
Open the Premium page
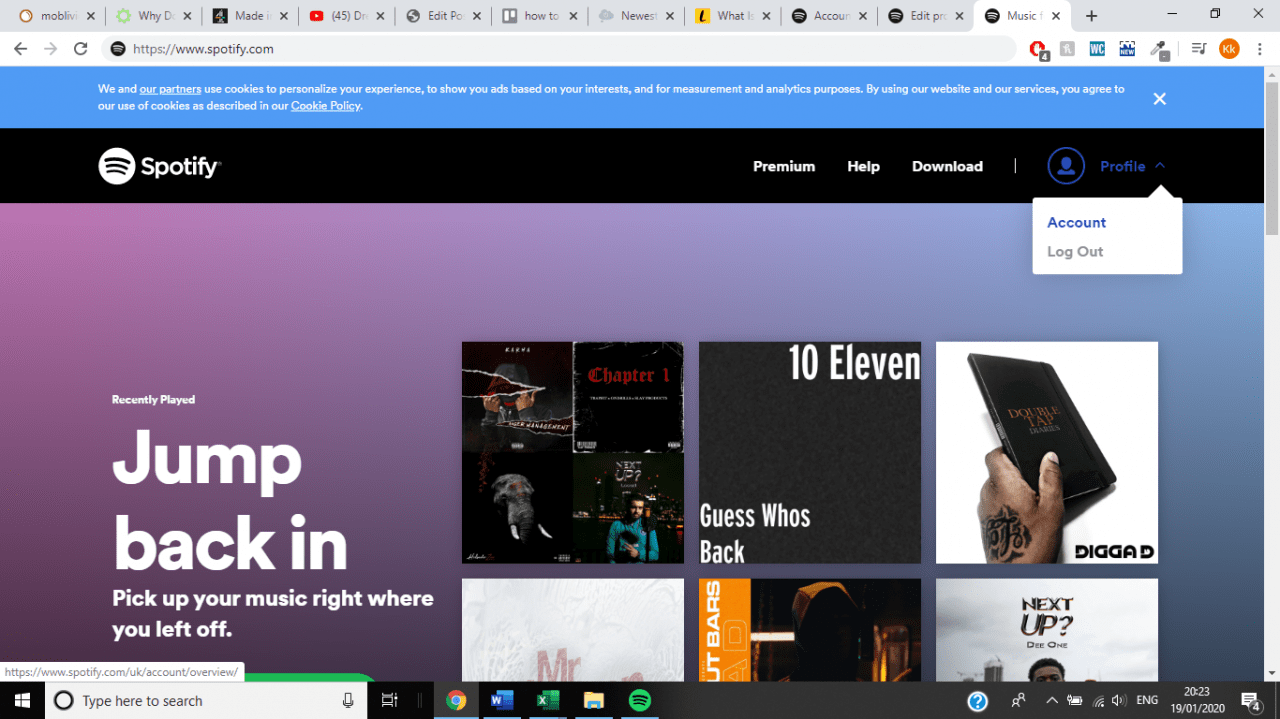click(x=784, y=166)
